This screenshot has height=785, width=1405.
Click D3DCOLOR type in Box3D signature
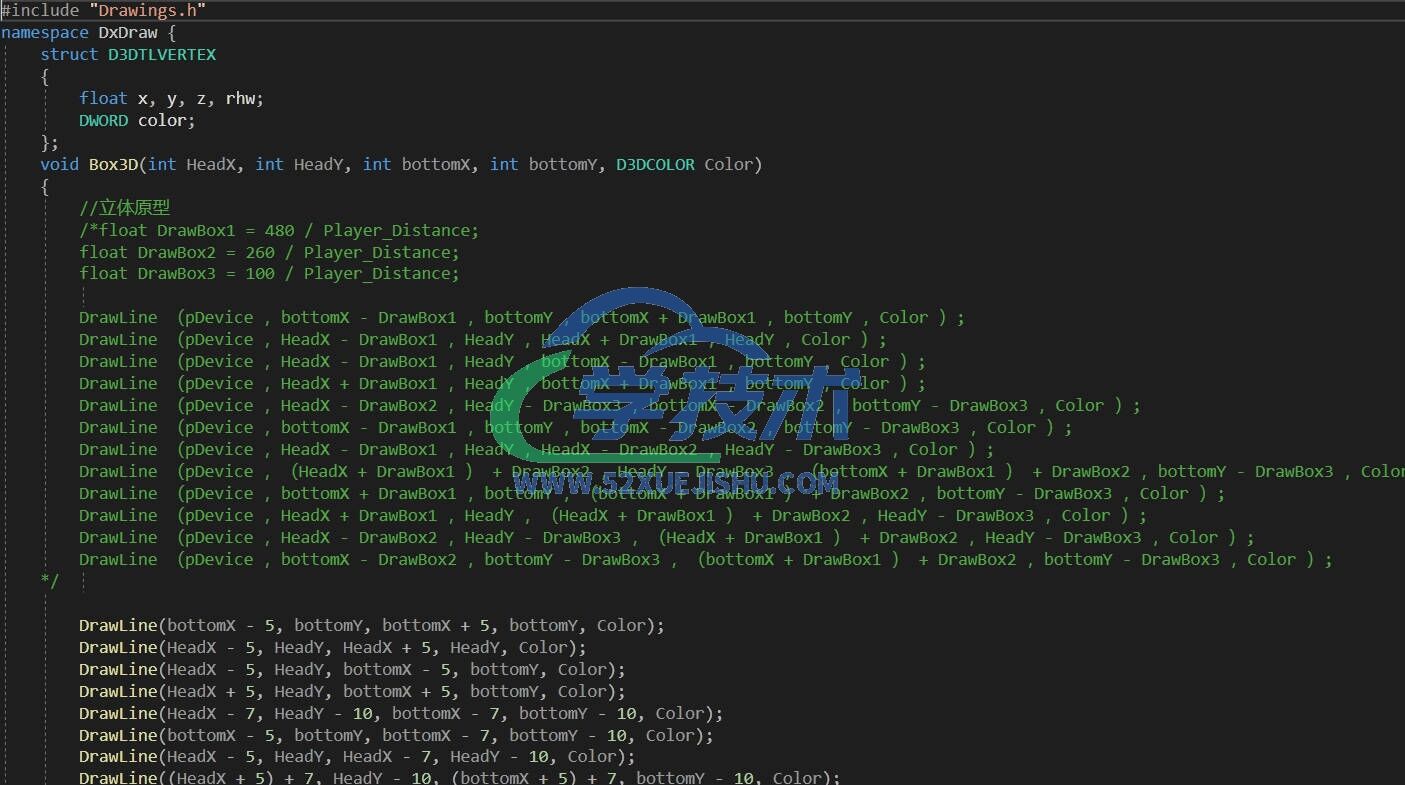pyautogui.click(x=655, y=164)
